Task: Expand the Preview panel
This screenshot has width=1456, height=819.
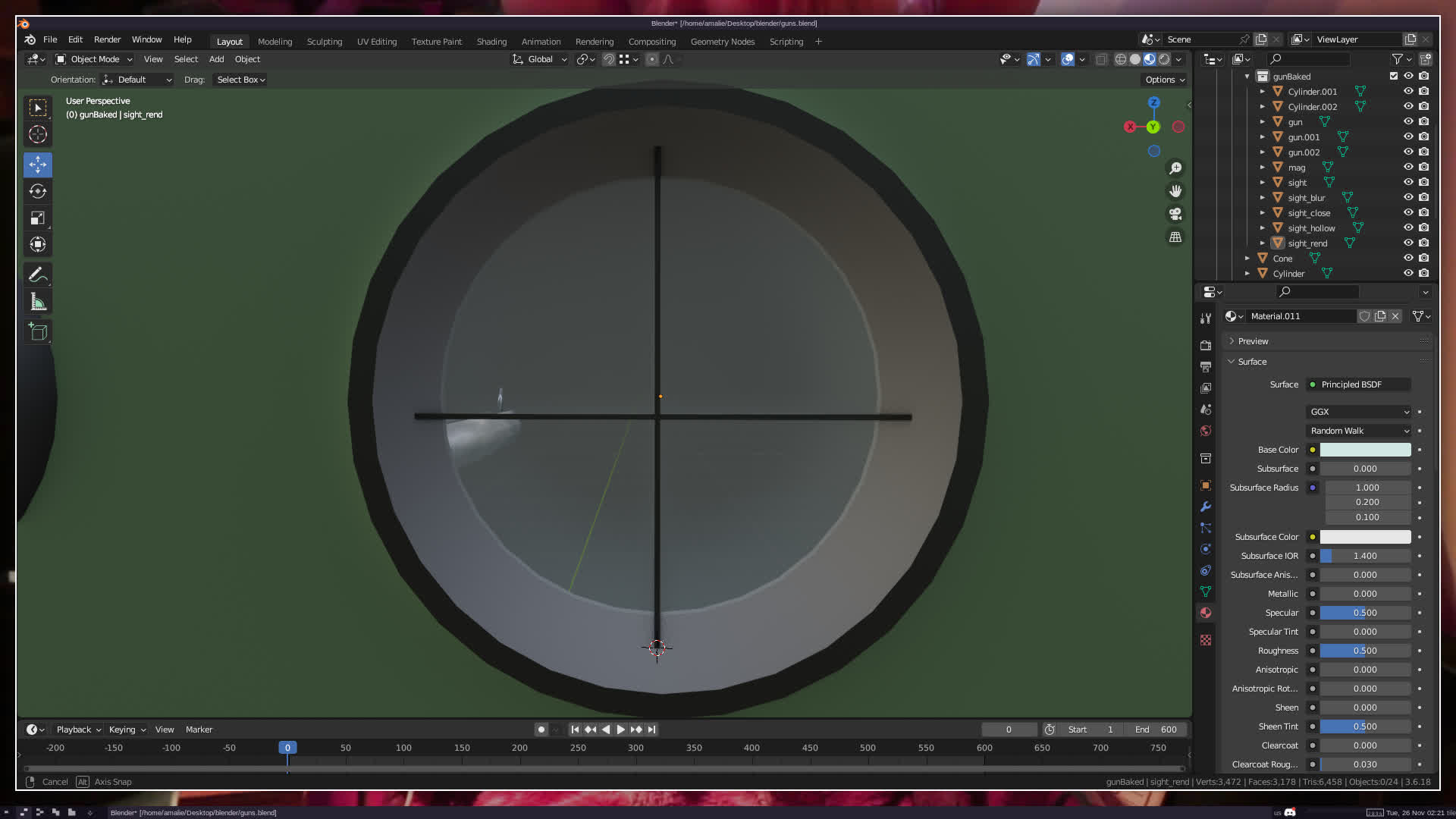Action: click(x=1253, y=341)
